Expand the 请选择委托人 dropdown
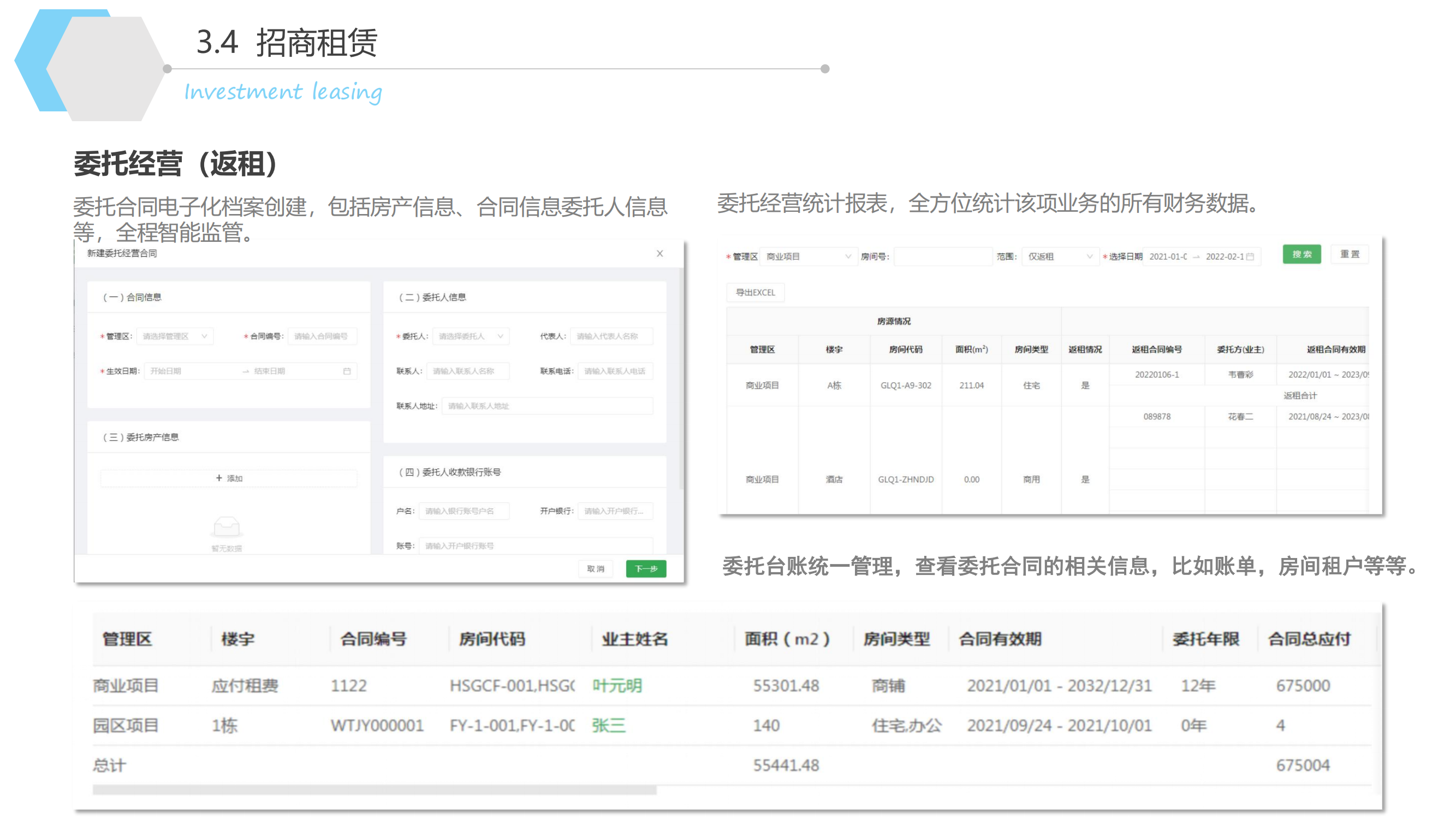Screen dimensions: 1456x819 [470, 336]
